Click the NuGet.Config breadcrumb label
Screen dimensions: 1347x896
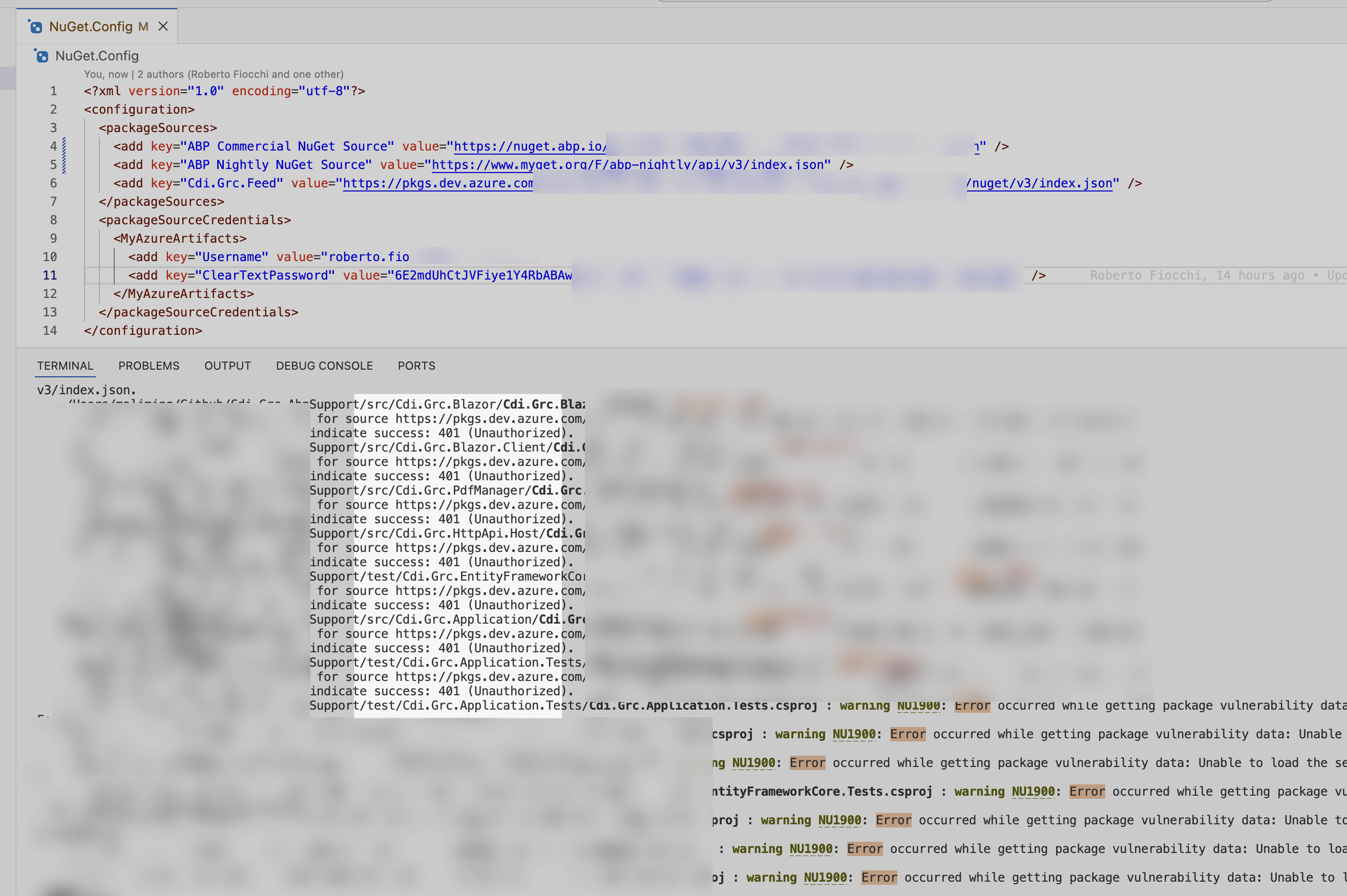pyautogui.click(x=97, y=56)
